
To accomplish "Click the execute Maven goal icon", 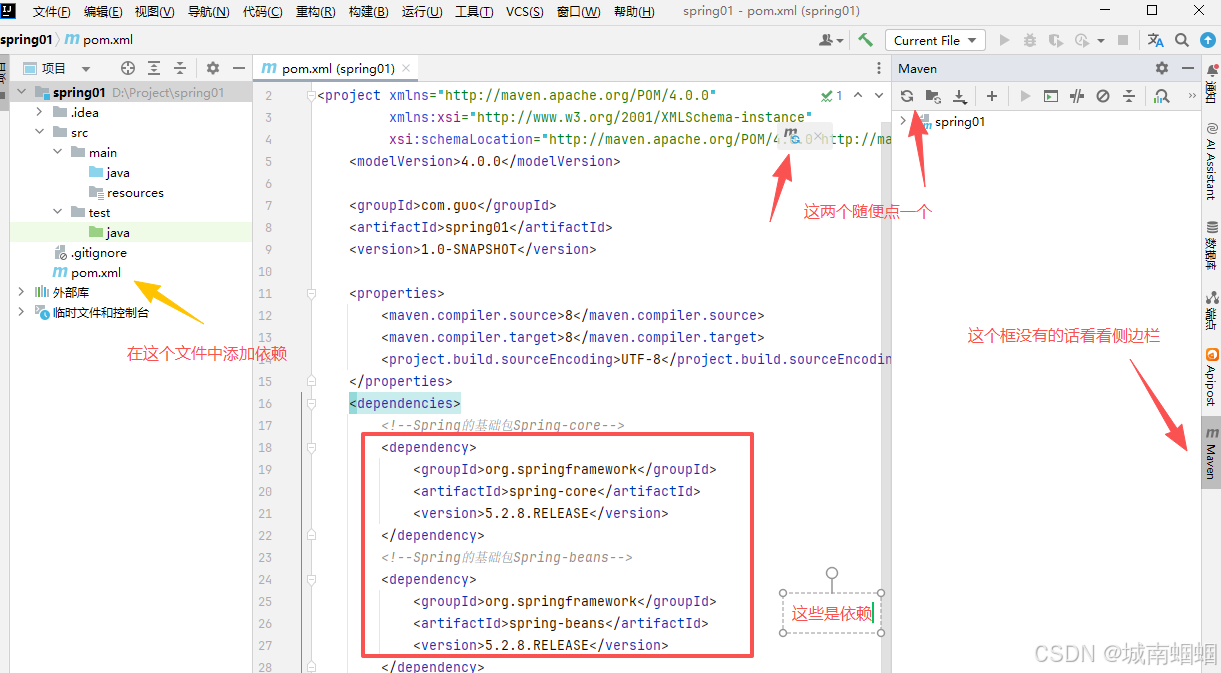I will 1050,96.
